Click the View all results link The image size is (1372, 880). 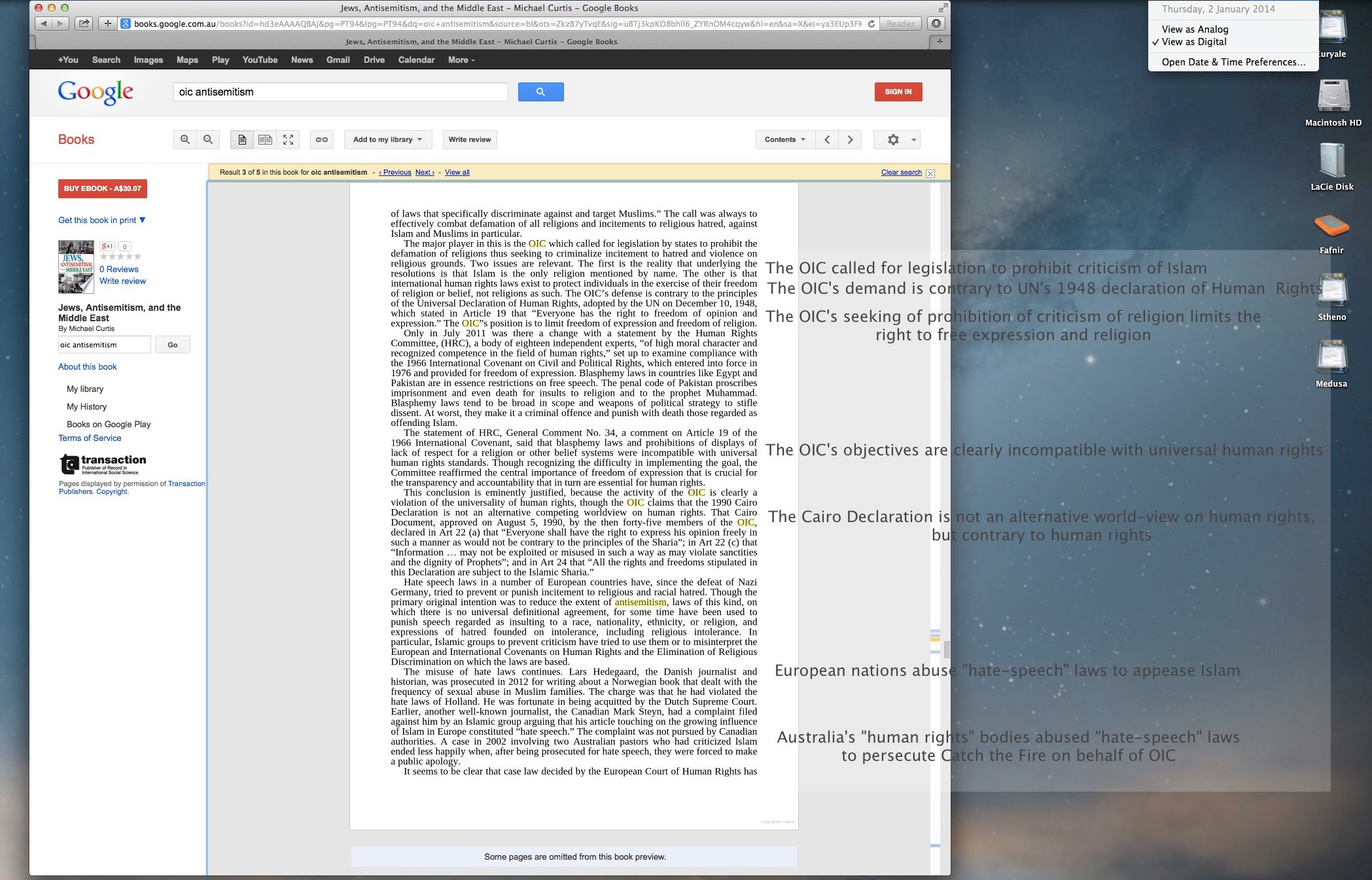457,173
